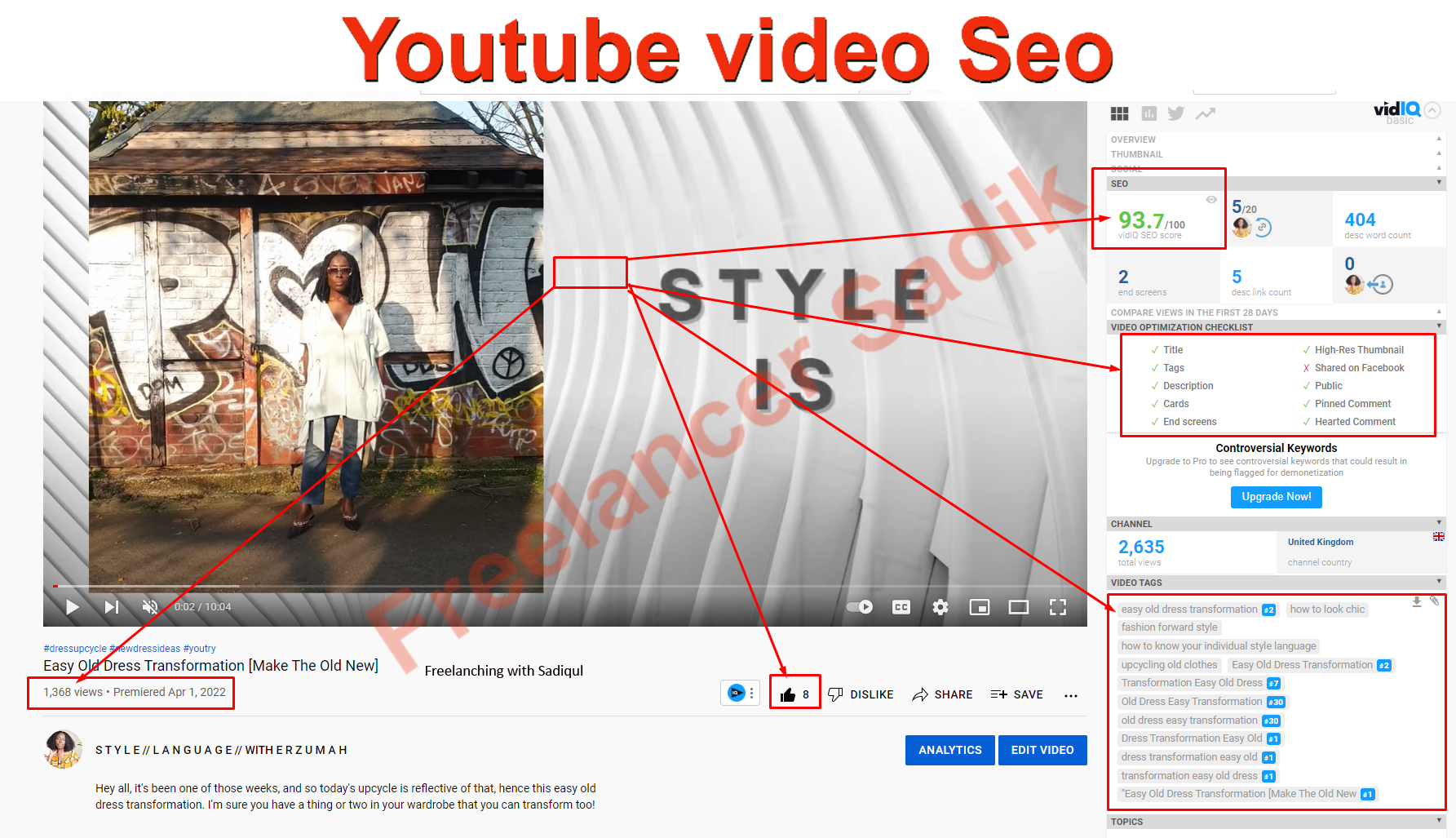Collapse the VIDEO TAGS section

[x=1277, y=583]
